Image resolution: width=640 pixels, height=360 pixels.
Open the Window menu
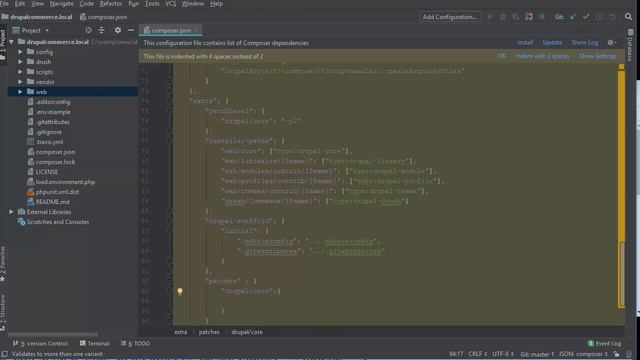coord(193,4)
